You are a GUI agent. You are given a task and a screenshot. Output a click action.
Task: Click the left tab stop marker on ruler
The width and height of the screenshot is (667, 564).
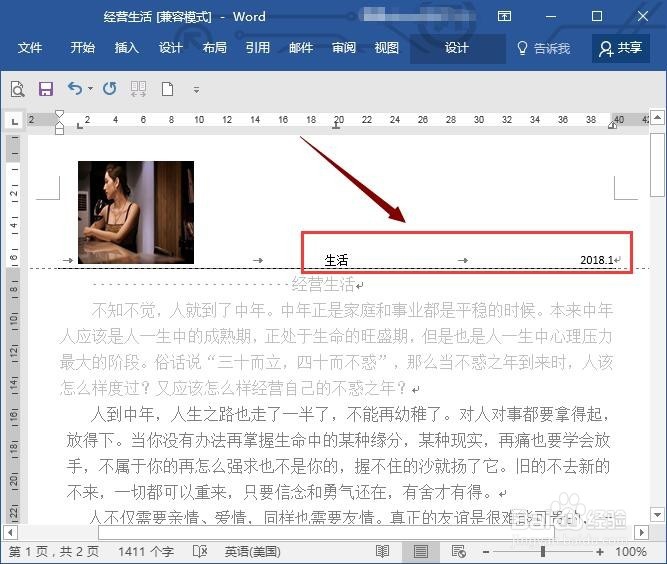coord(80,125)
